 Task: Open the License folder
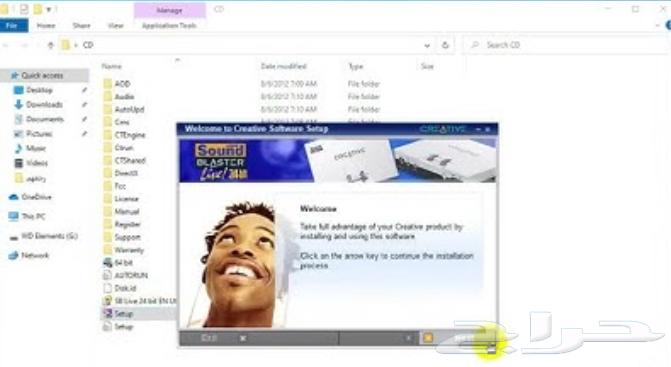[x=126, y=199]
